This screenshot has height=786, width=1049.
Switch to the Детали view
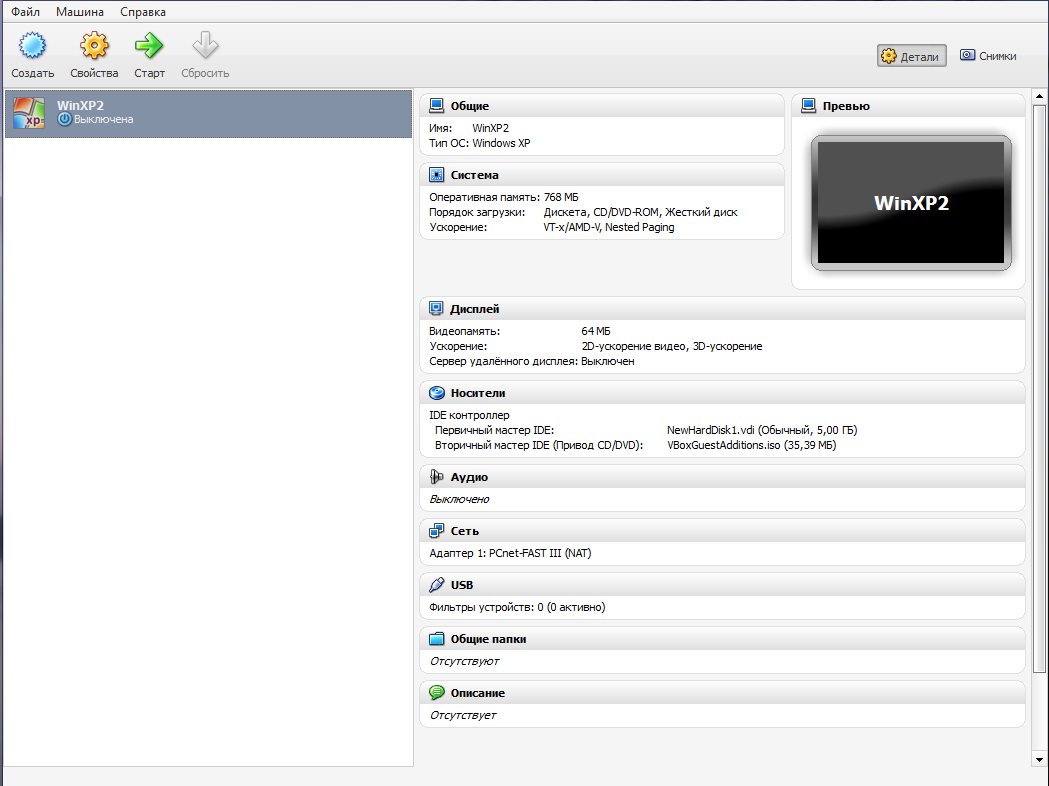pos(911,57)
